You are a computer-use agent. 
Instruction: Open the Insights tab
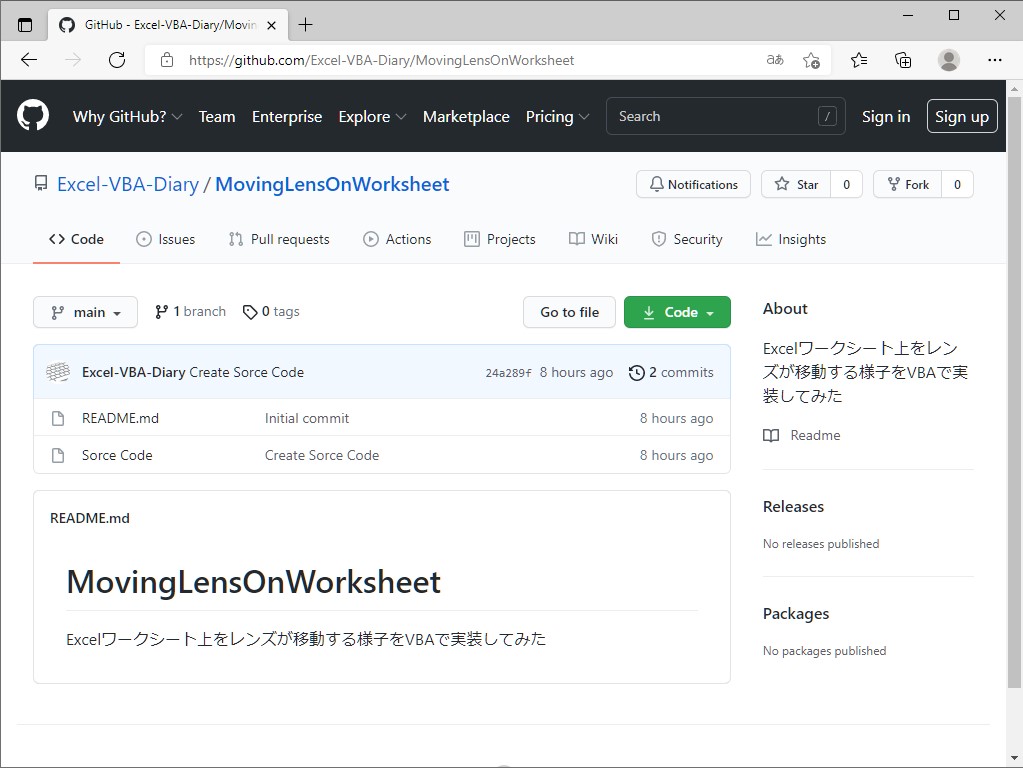click(790, 239)
